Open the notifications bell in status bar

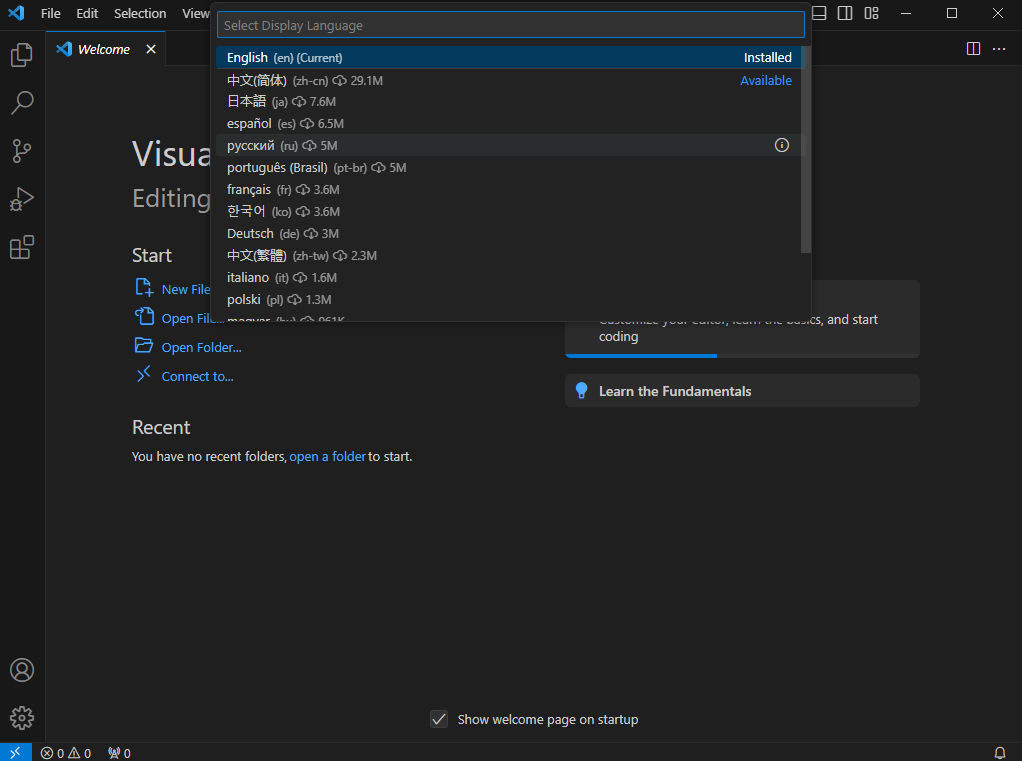pyautogui.click(x=999, y=753)
